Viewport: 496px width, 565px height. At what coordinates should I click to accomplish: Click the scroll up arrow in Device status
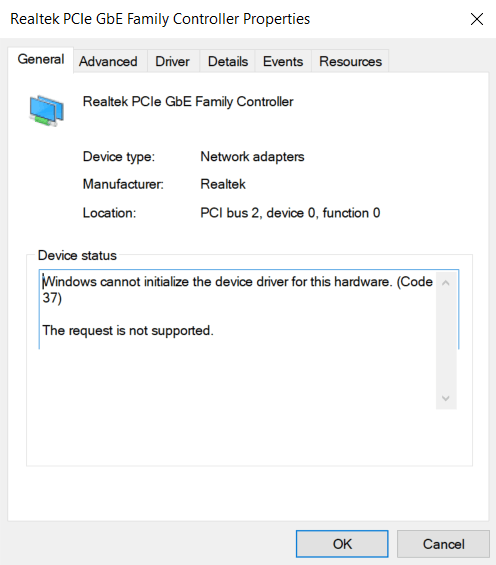(446, 283)
